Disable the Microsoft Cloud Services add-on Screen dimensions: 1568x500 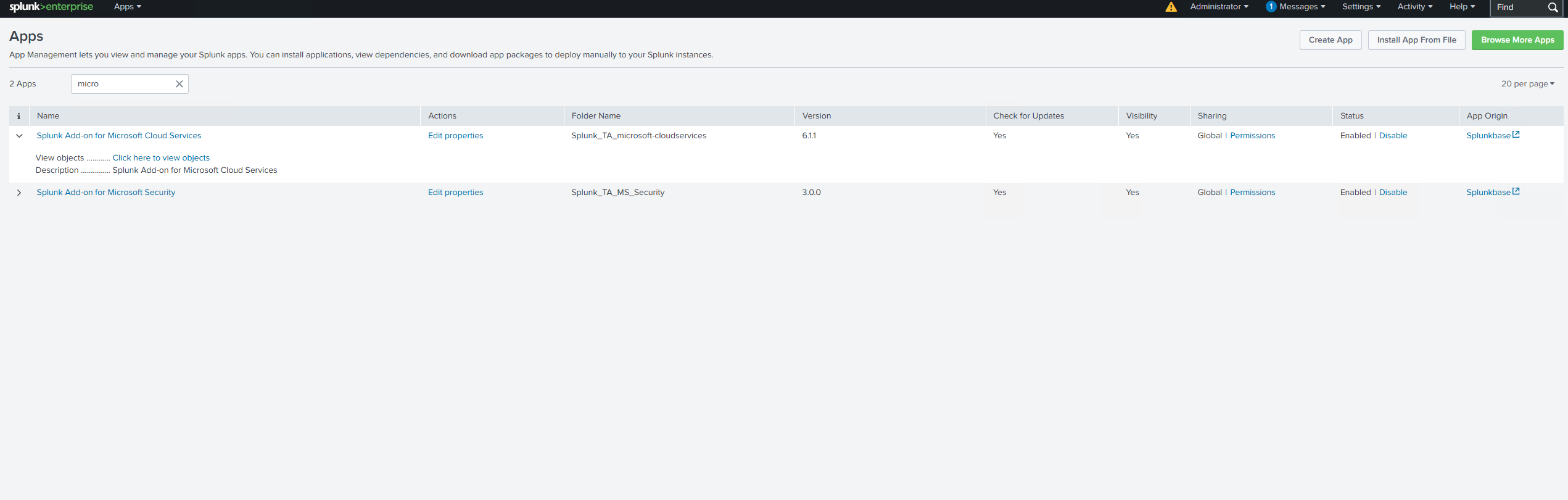(1393, 136)
